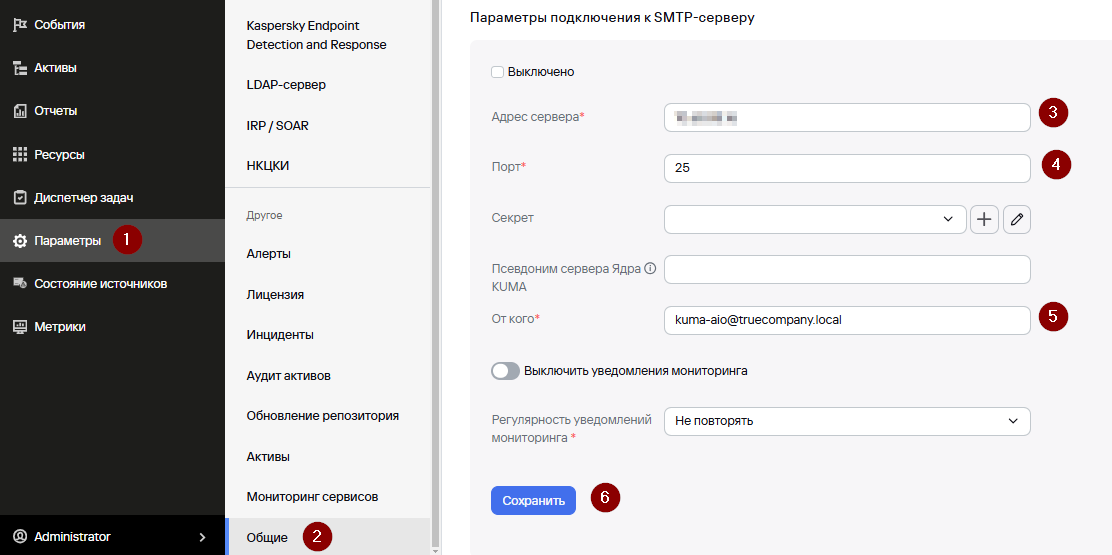
Task: Open the События section flag icon
Action: 20,25
